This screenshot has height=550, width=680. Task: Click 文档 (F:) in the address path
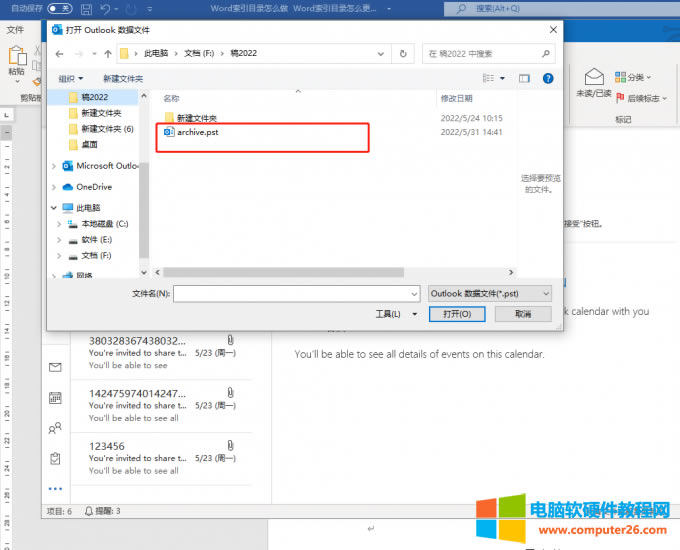coord(199,53)
